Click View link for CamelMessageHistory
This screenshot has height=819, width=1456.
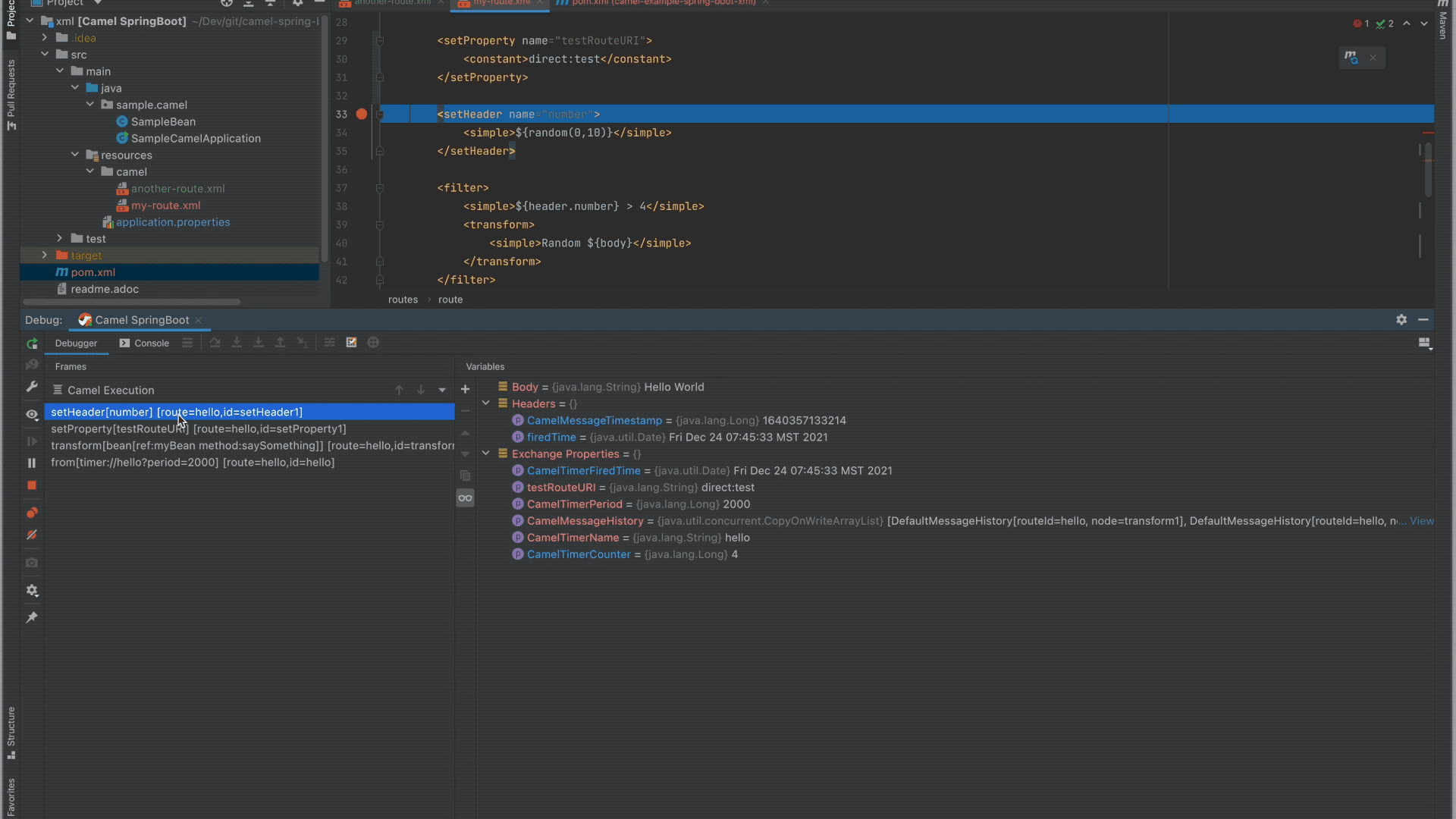pyautogui.click(x=1421, y=521)
